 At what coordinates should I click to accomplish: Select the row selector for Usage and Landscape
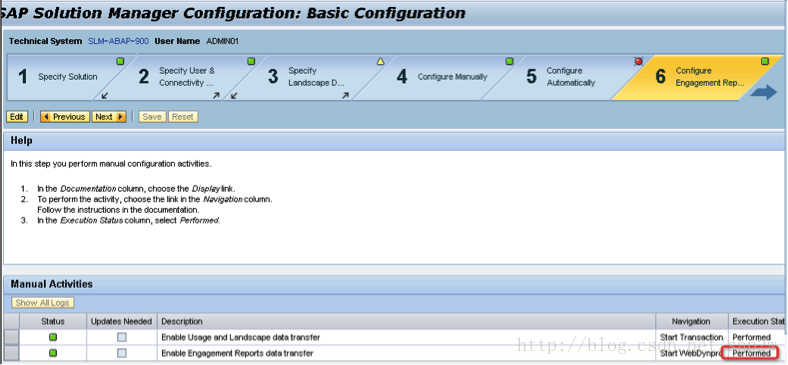[11, 337]
